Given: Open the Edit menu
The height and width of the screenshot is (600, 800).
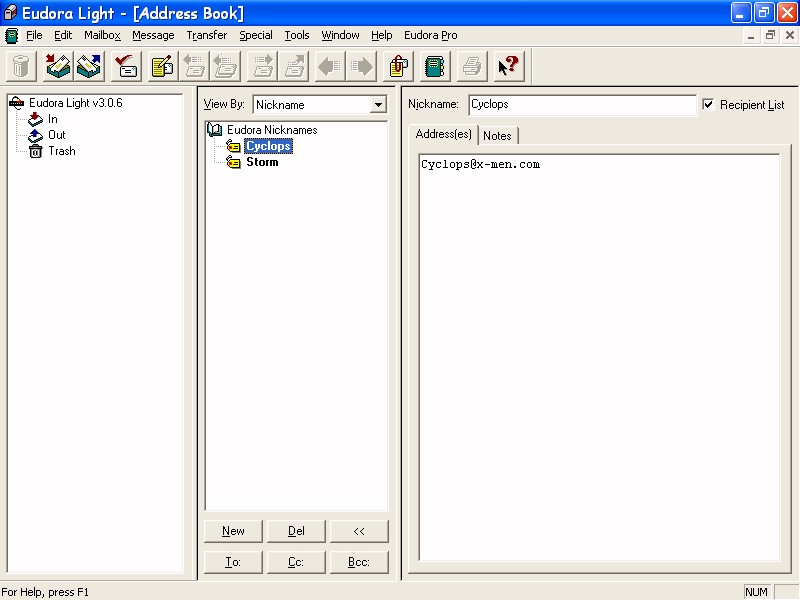Looking at the screenshot, I should (63, 35).
